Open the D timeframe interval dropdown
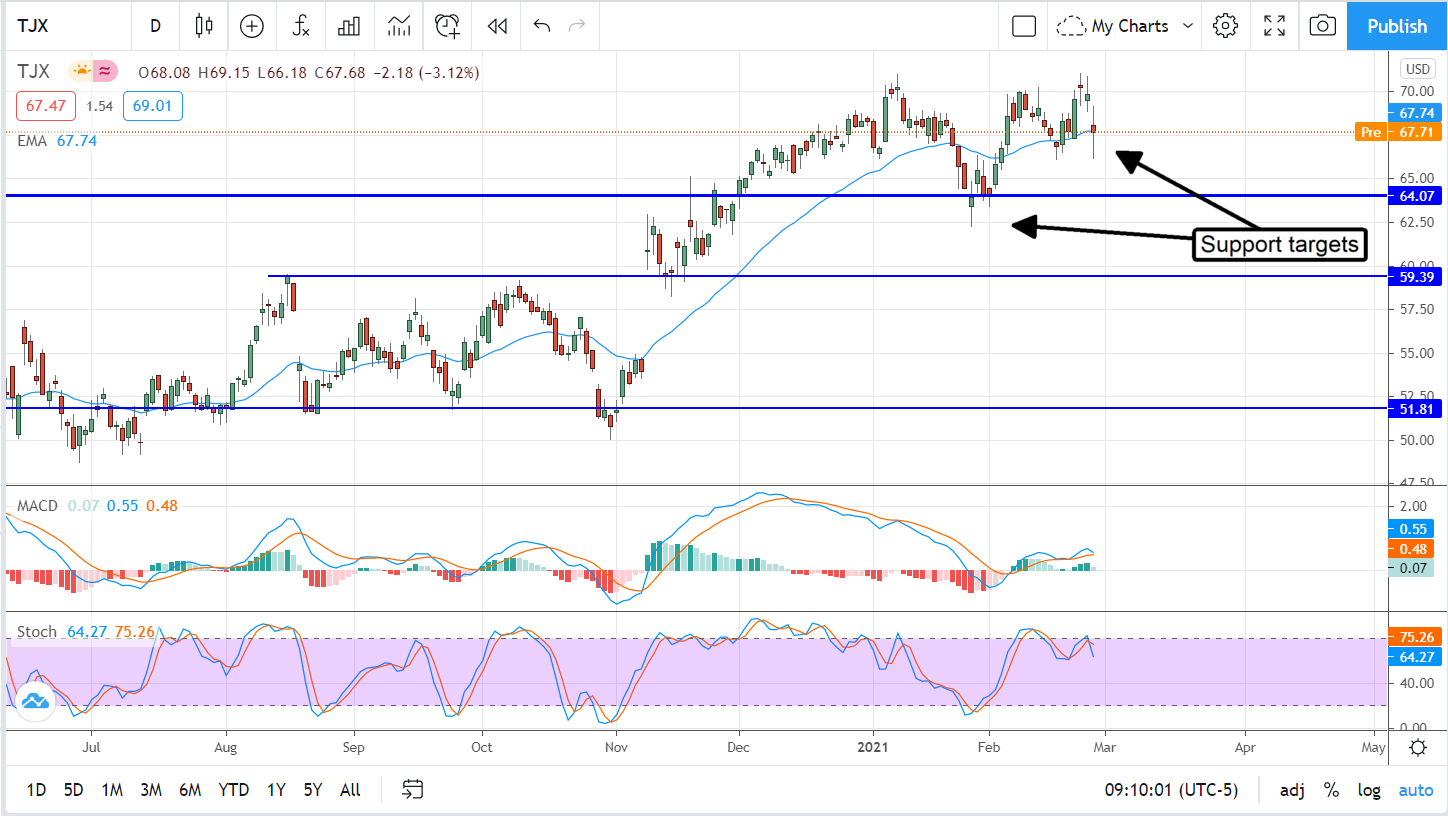 tap(155, 26)
